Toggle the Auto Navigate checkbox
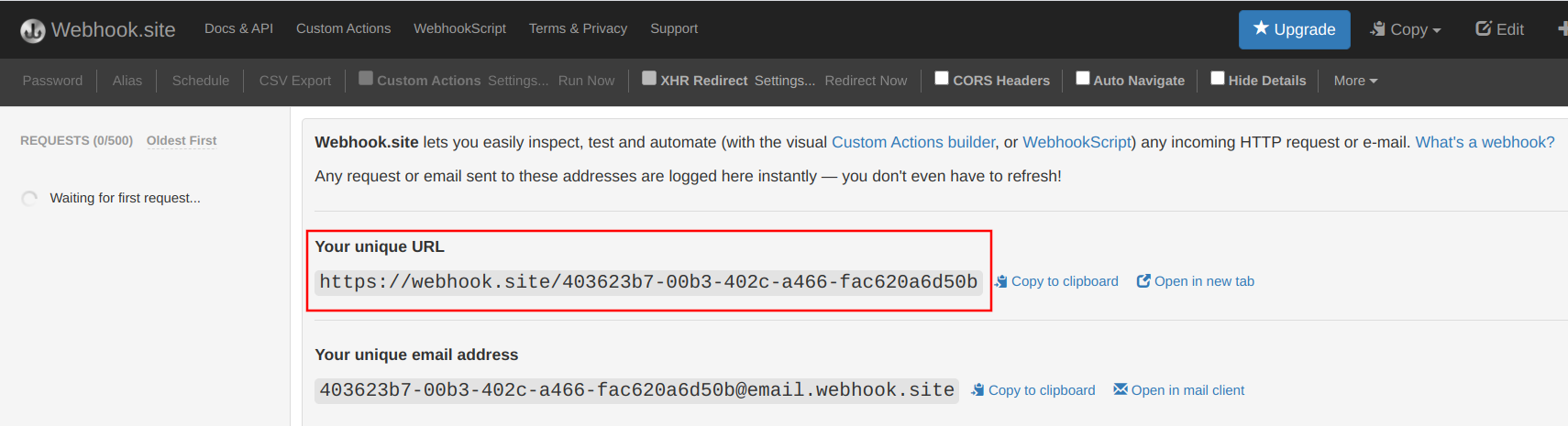 coord(1082,79)
